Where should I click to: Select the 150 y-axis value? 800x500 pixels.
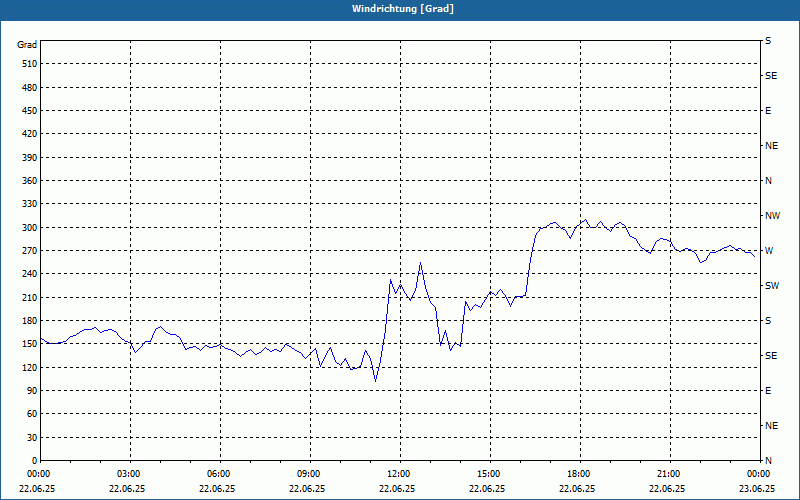[x=30, y=344]
